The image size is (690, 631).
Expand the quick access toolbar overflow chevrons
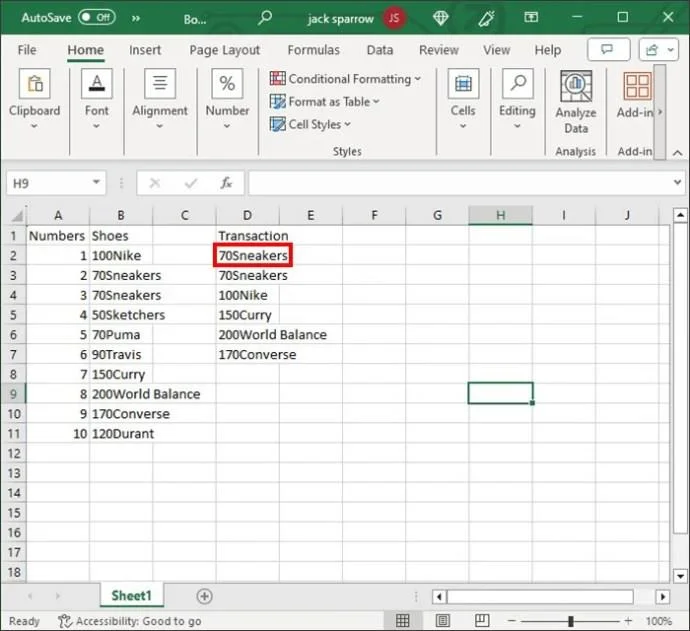pyautogui.click(x=136, y=18)
